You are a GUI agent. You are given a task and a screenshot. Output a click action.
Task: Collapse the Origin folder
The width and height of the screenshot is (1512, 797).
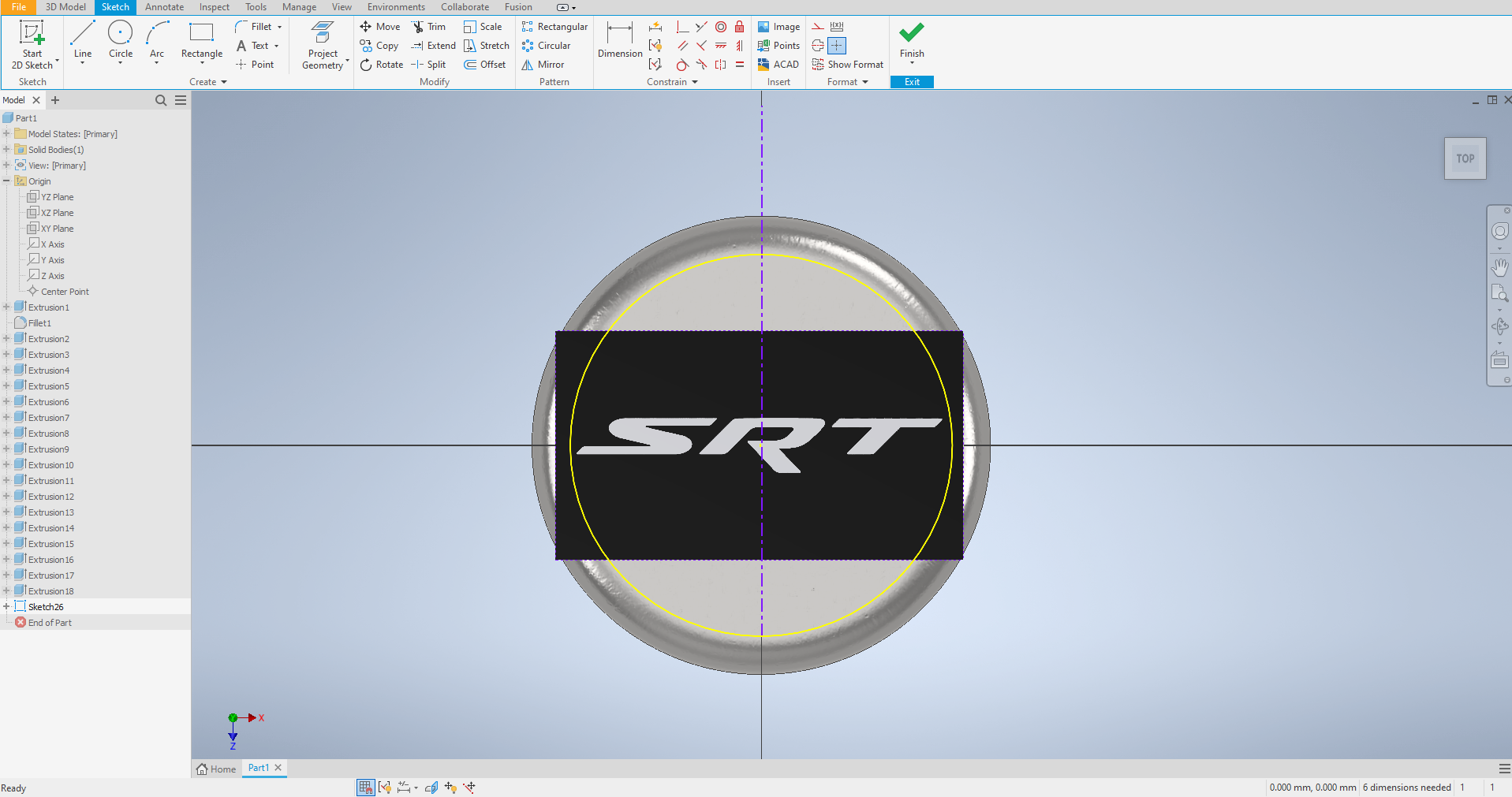click(6, 181)
